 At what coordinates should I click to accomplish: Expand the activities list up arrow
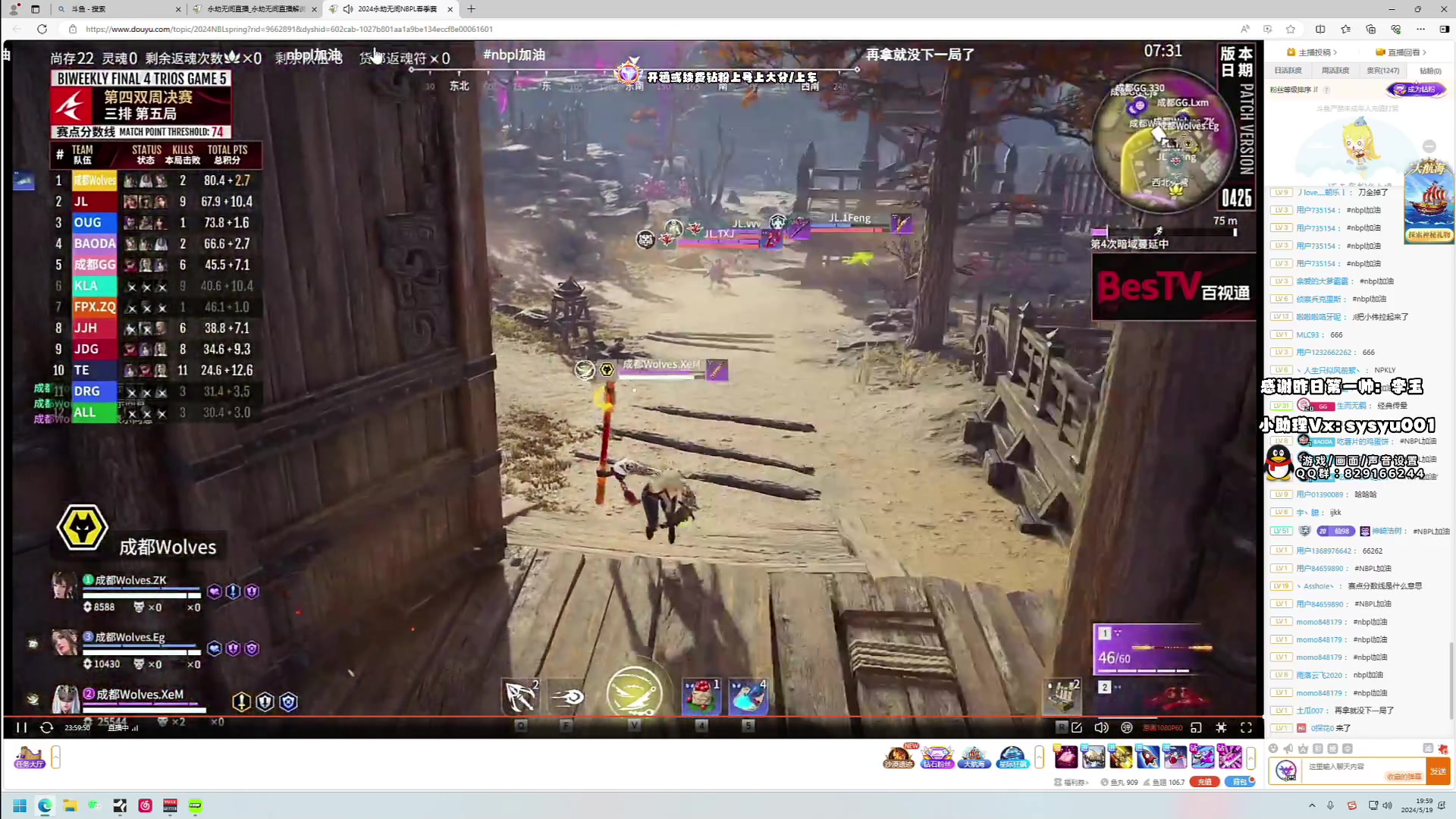point(1039,757)
